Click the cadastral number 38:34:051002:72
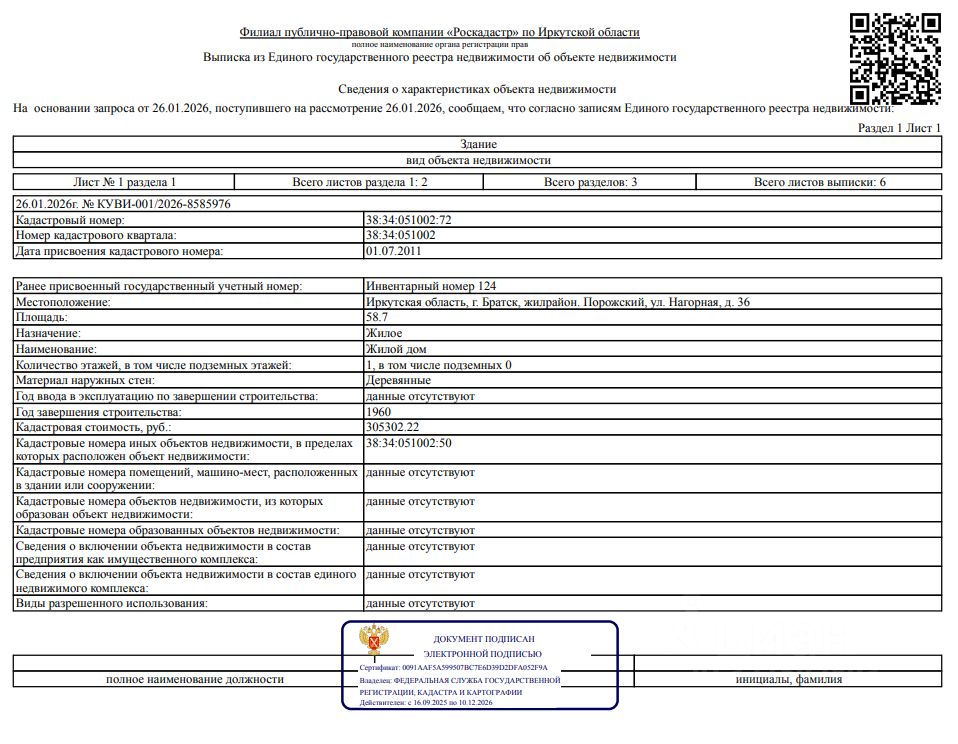This screenshot has height=744, width=958. tap(408, 220)
